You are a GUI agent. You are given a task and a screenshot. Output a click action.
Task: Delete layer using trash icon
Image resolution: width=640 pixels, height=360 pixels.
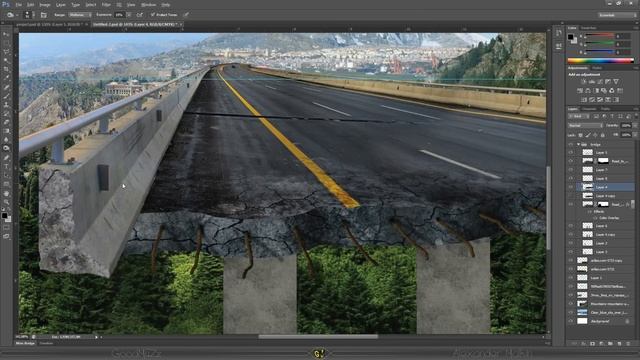pos(629,344)
